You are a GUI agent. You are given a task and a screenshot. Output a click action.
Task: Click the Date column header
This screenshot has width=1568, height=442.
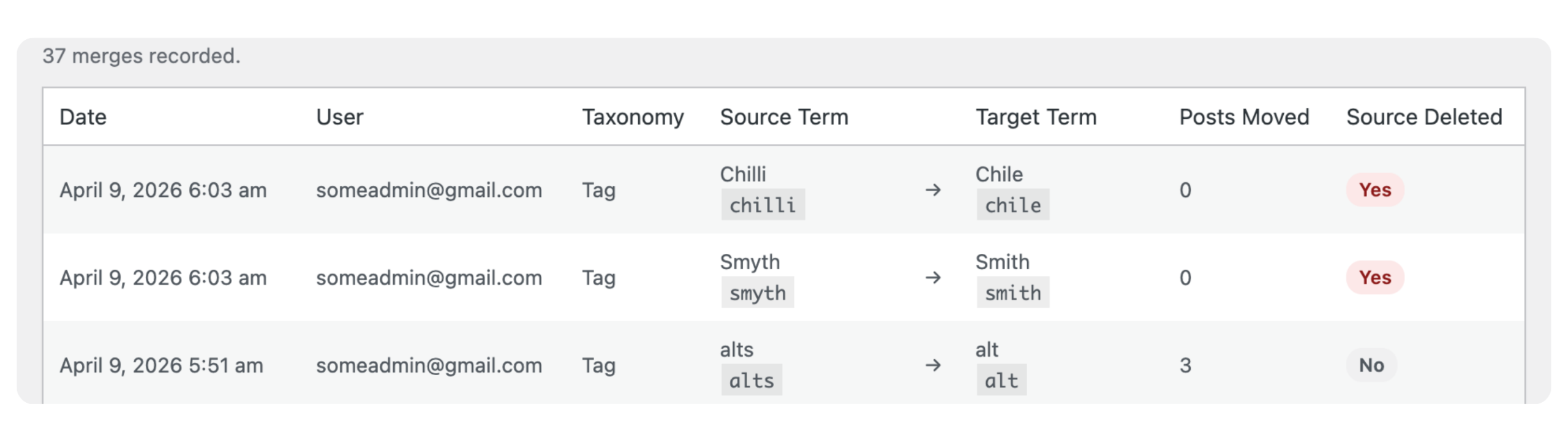(83, 117)
